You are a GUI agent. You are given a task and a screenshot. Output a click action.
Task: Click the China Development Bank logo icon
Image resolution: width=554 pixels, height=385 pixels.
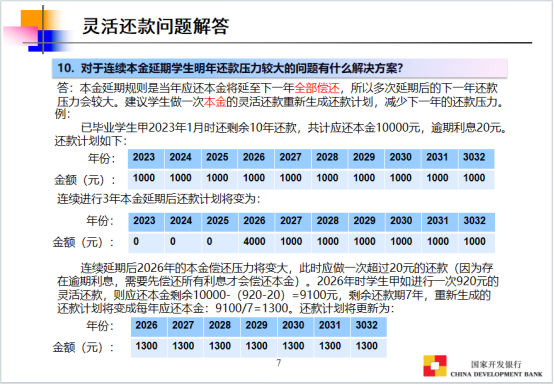435,366
